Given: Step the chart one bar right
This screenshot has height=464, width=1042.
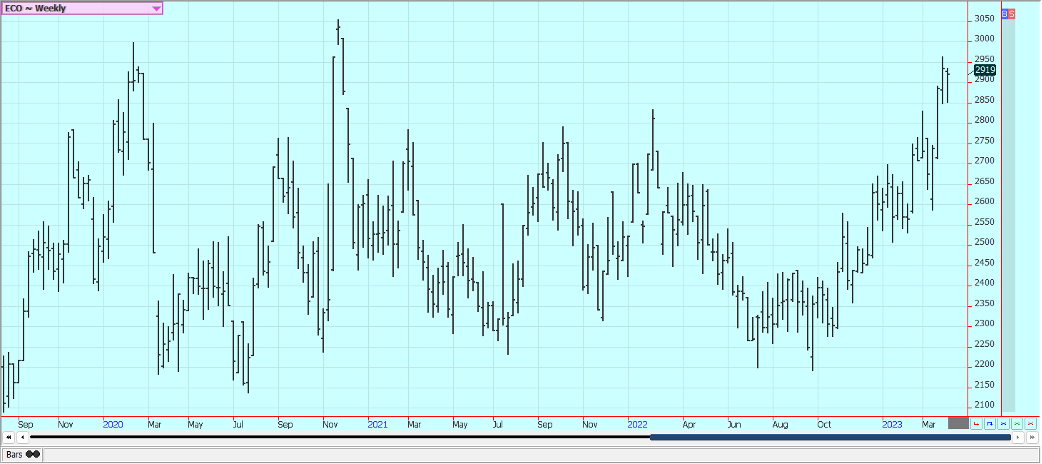Looking at the screenshot, I should [1018, 437].
